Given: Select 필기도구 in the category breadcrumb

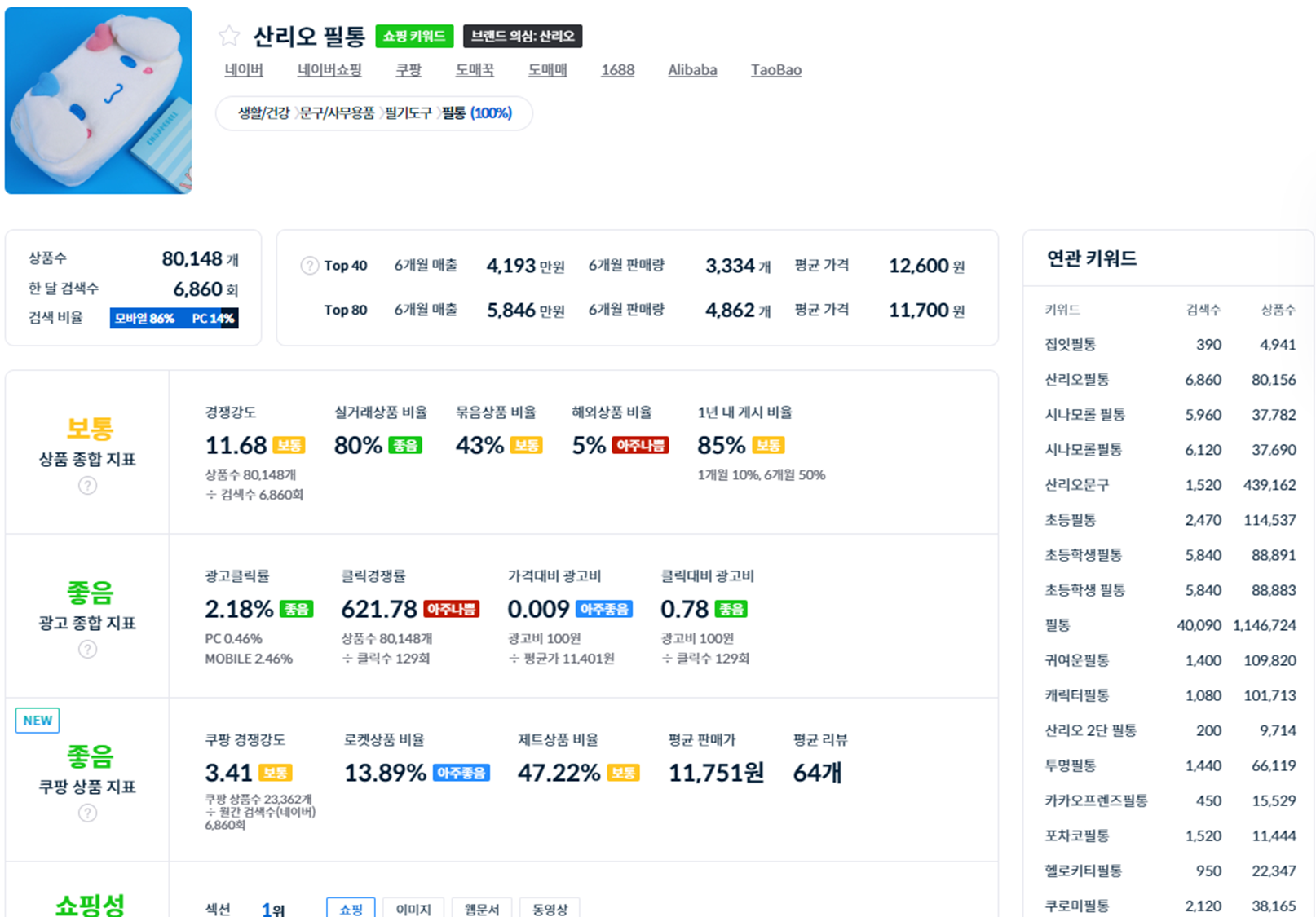Looking at the screenshot, I should tap(408, 113).
